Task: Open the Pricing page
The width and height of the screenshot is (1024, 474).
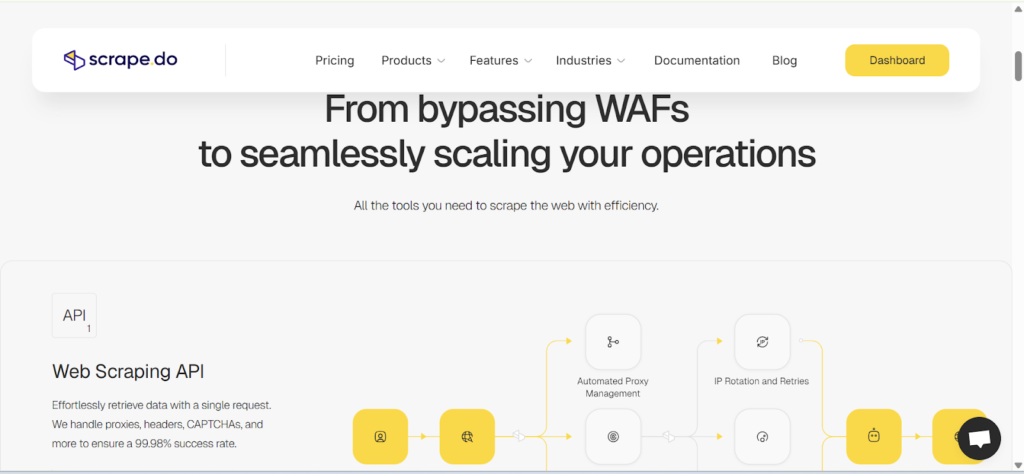Action: (x=334, y=60)
